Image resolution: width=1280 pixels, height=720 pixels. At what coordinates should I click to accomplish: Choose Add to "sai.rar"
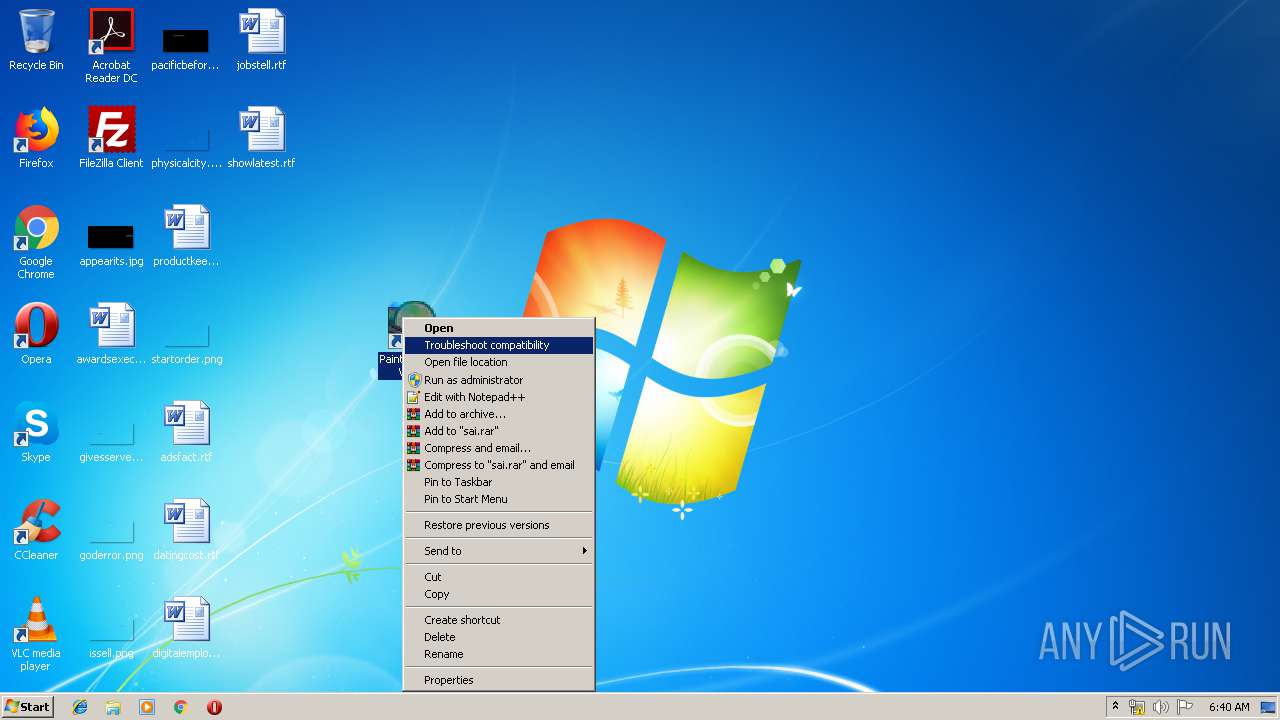coord(498,431)
